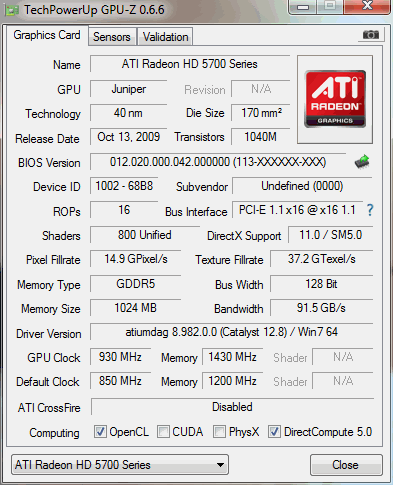Screen dimensions: 393x485
Task: Click the bus interface question mark
Action: coord(370,210)
